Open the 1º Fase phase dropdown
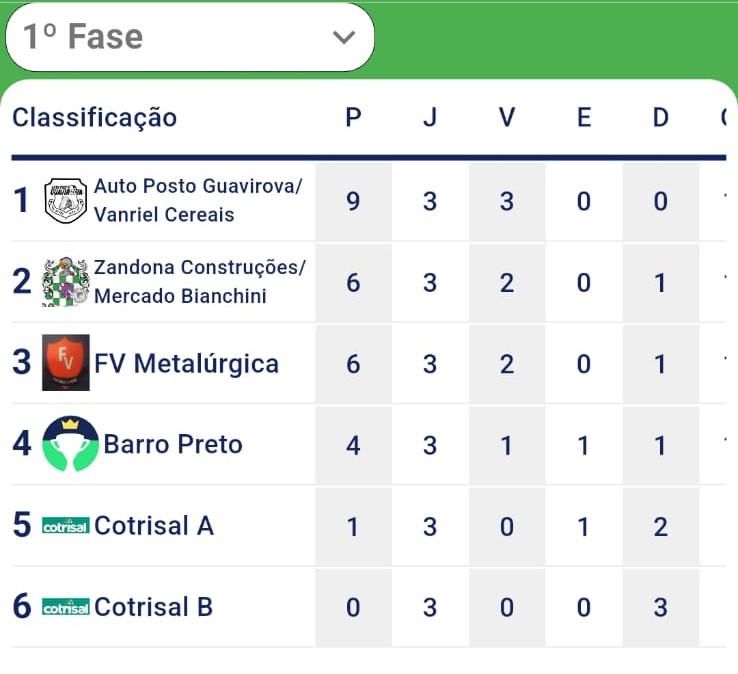 tap(189, 38)
